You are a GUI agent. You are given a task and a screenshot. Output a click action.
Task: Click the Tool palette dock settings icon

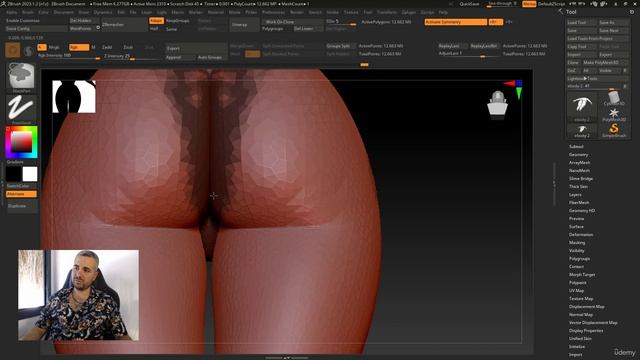click(x=632, y=12)
